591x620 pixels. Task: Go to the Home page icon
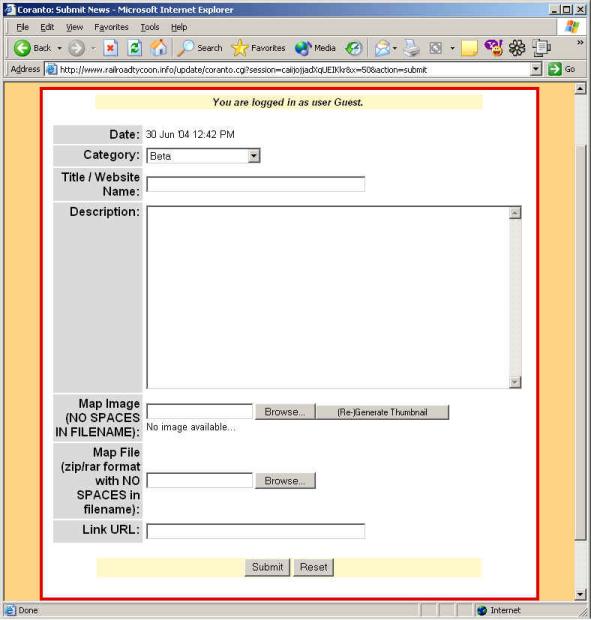coord(159,48)
